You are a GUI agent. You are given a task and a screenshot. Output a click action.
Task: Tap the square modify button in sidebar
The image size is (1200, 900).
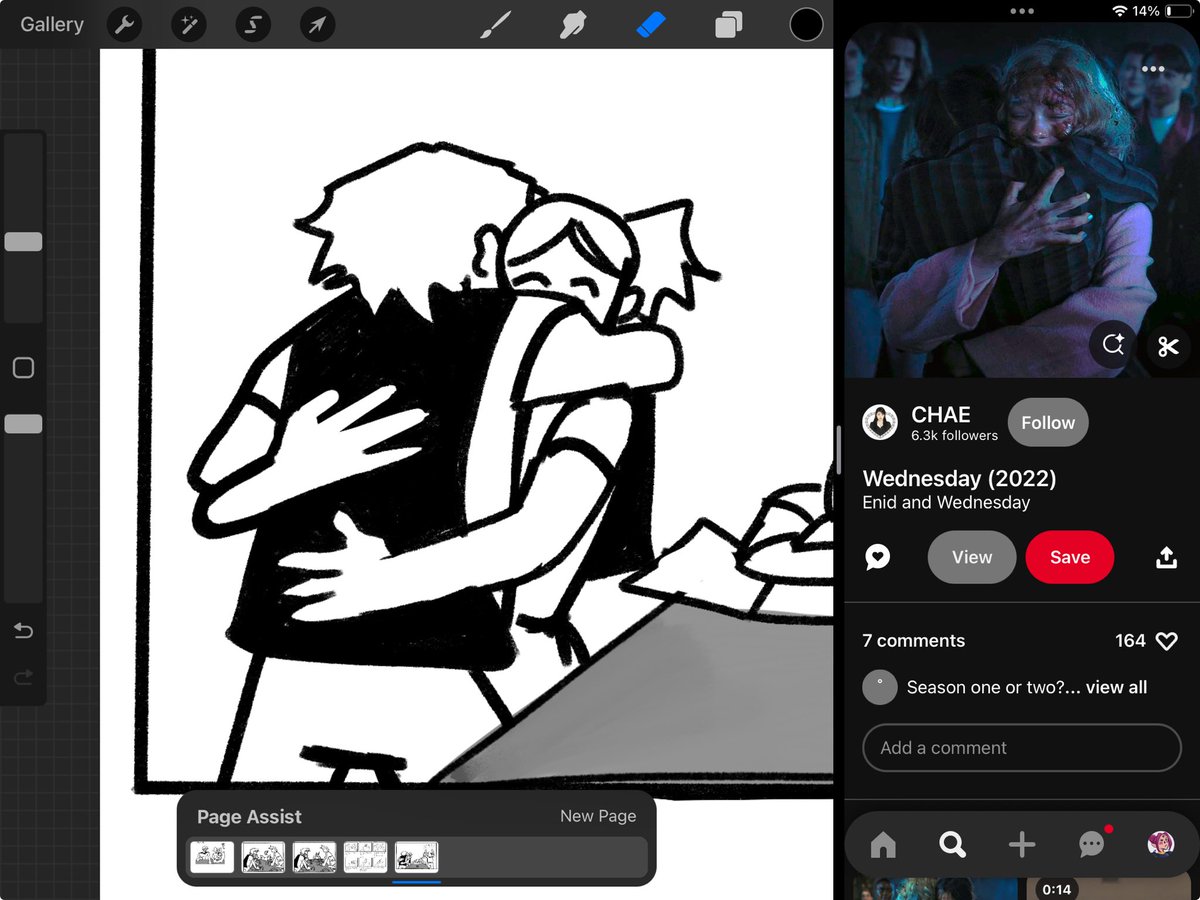click(23, 368)
